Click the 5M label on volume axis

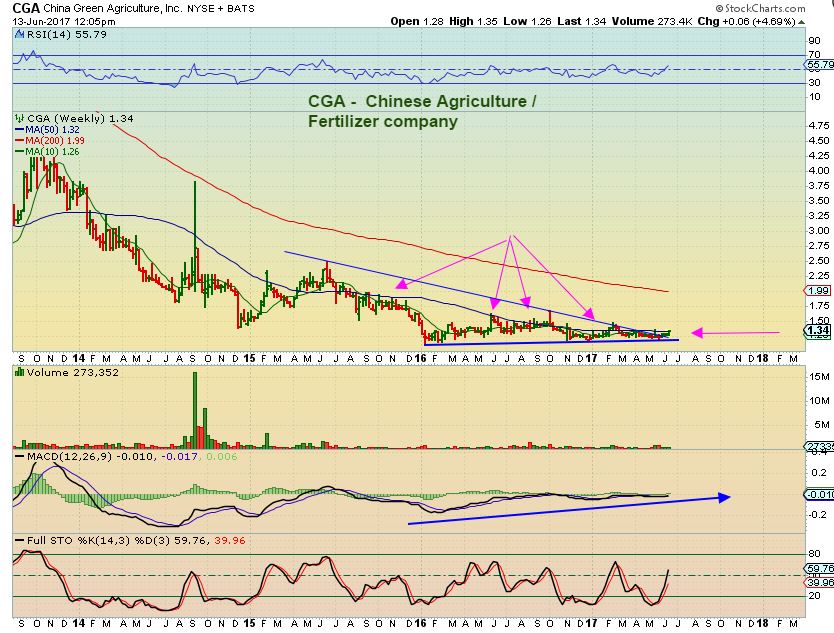coord(822,424)
